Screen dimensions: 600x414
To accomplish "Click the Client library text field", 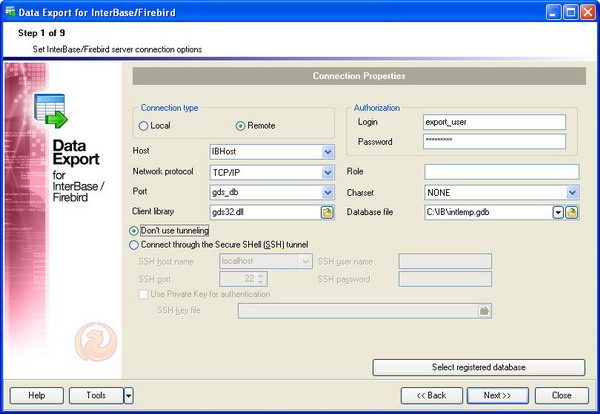I will [x=265, y=212].
